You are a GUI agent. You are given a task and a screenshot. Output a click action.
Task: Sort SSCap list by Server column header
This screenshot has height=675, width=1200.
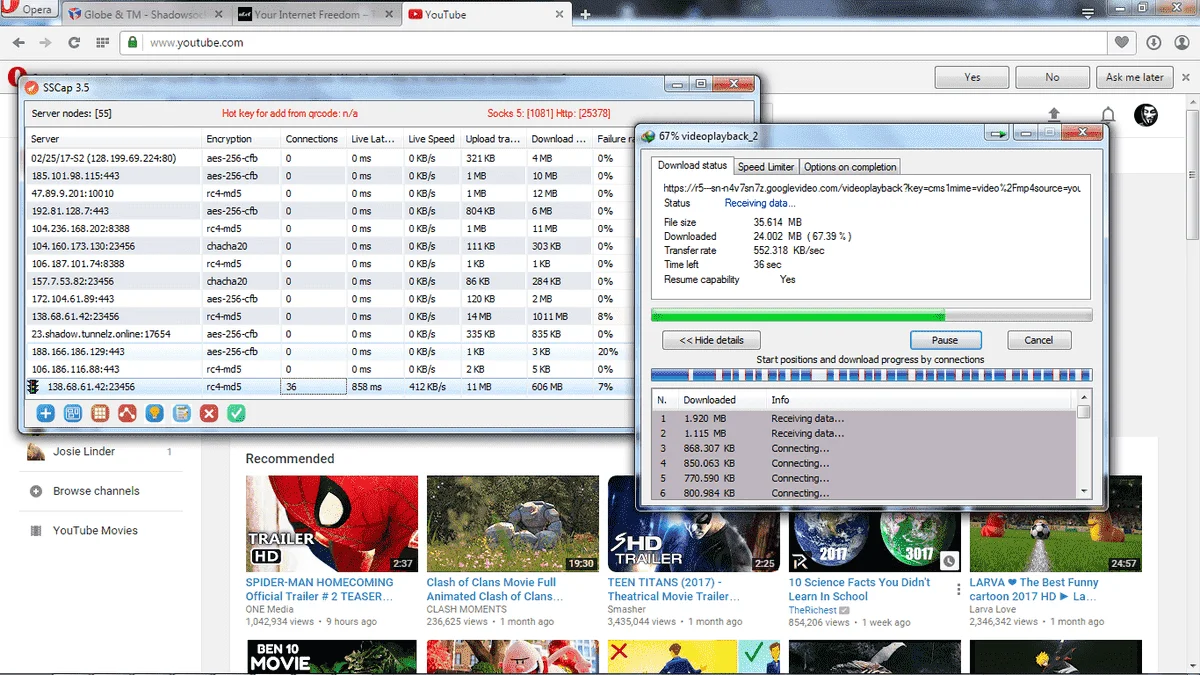point(113,139)
